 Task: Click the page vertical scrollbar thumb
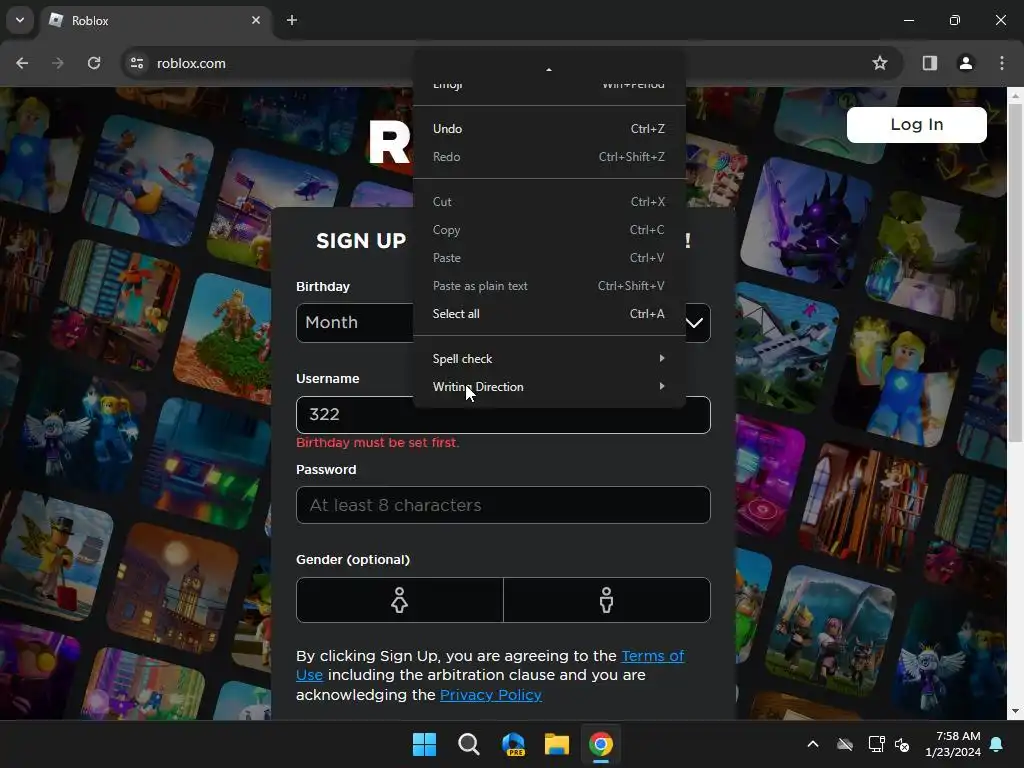(x=1015, y=273)
